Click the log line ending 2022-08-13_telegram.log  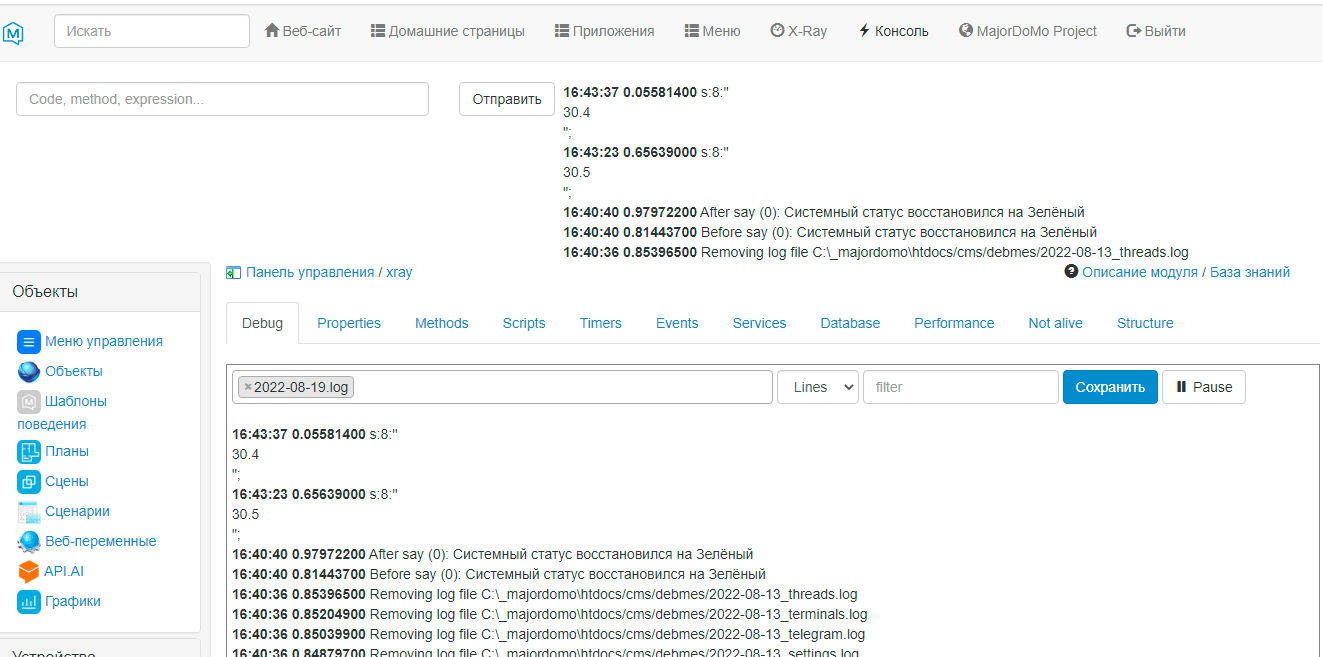[x=549, y=634]
